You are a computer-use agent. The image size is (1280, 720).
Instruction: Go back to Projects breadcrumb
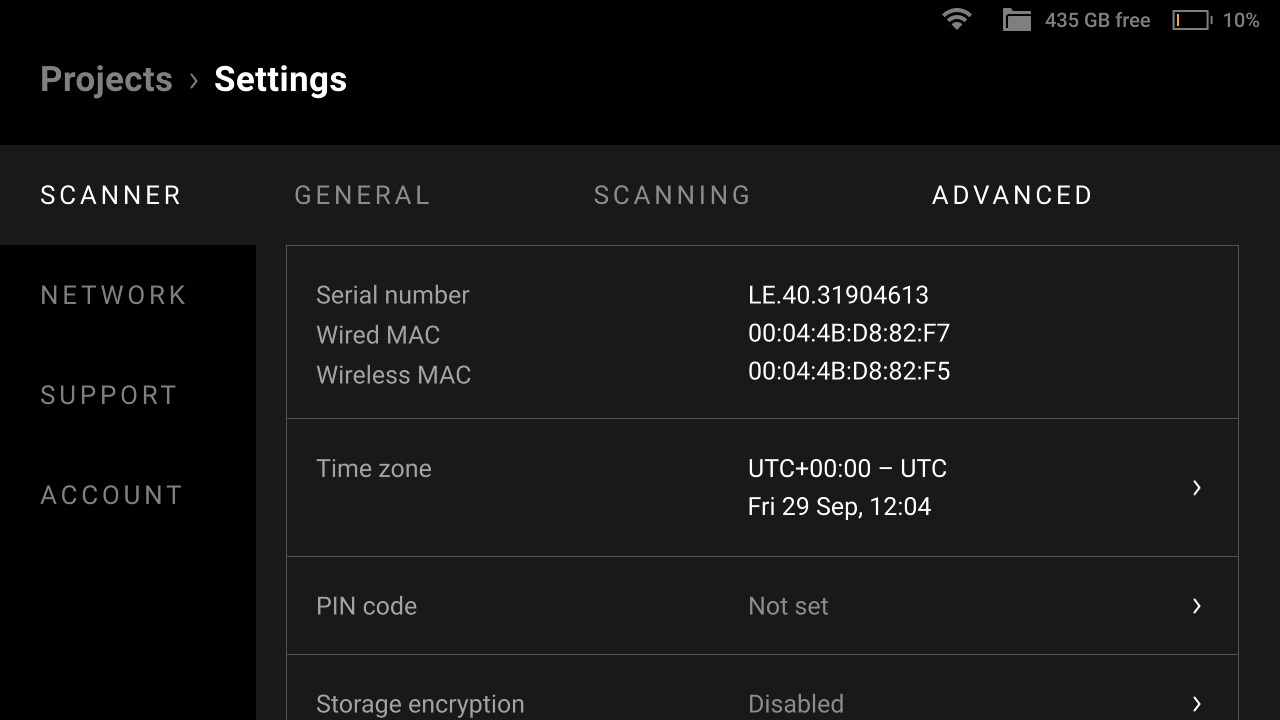pos(106,80)
